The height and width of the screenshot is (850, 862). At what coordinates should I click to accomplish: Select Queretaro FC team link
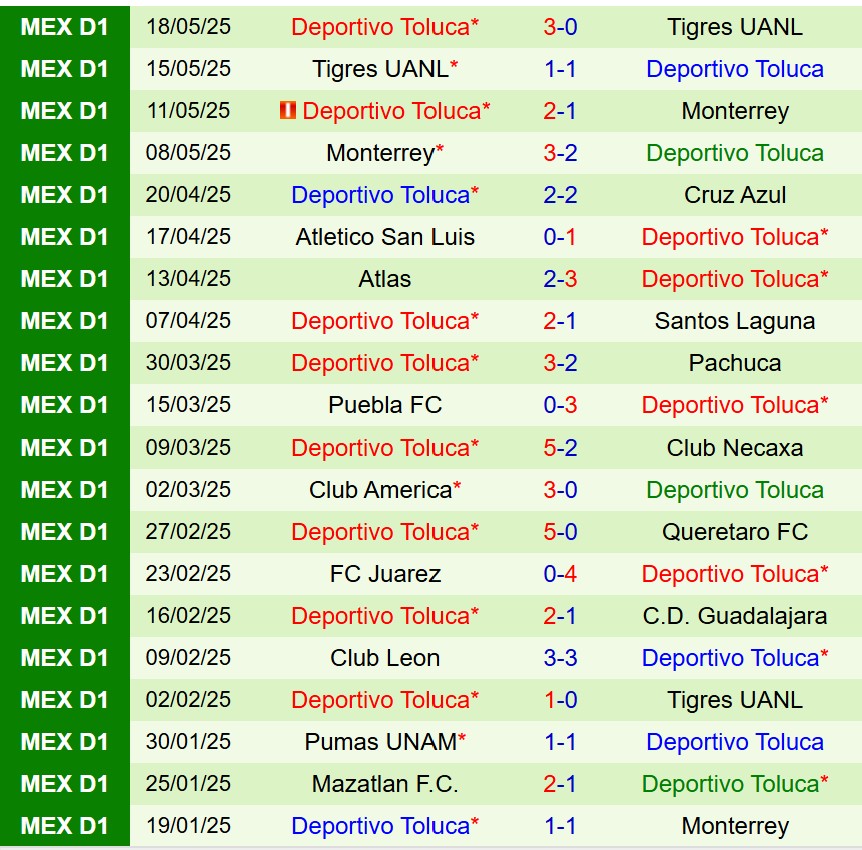point(735,532)
